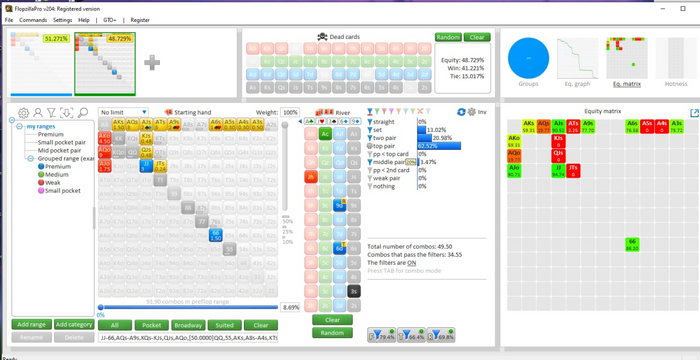Select Pocket pairs preset button
700x360 pixels.
click(x=151, y=325)
